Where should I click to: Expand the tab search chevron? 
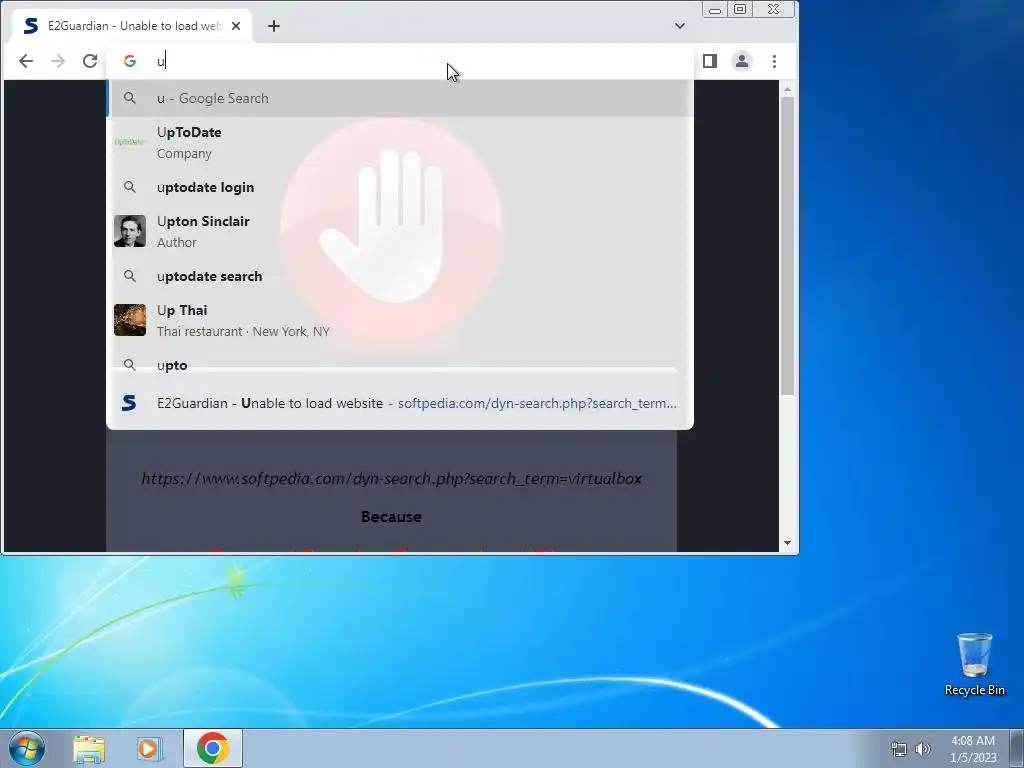[679, 26]
